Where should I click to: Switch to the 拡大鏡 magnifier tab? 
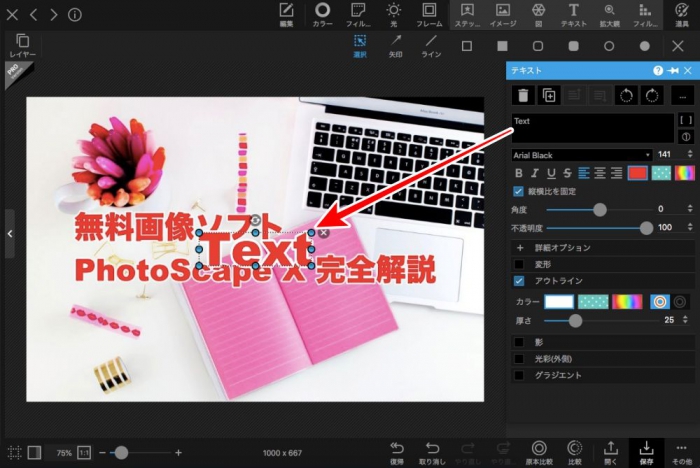click(x=609, y=15)
